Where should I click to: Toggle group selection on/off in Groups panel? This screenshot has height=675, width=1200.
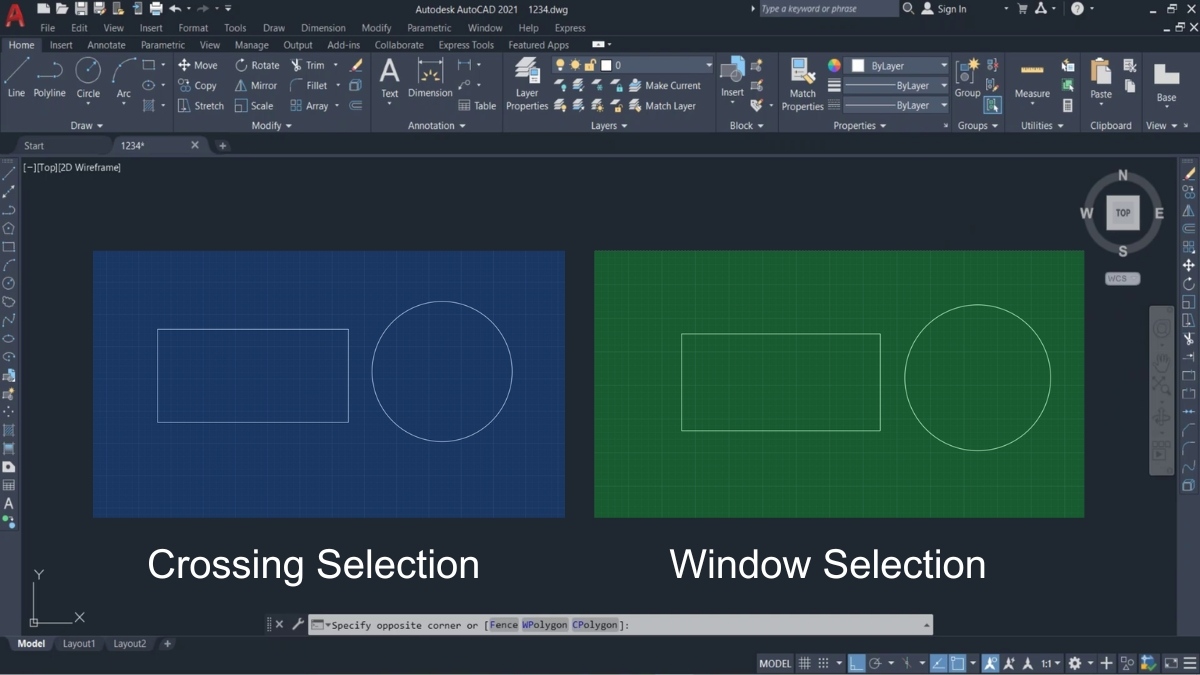(992, 105)
